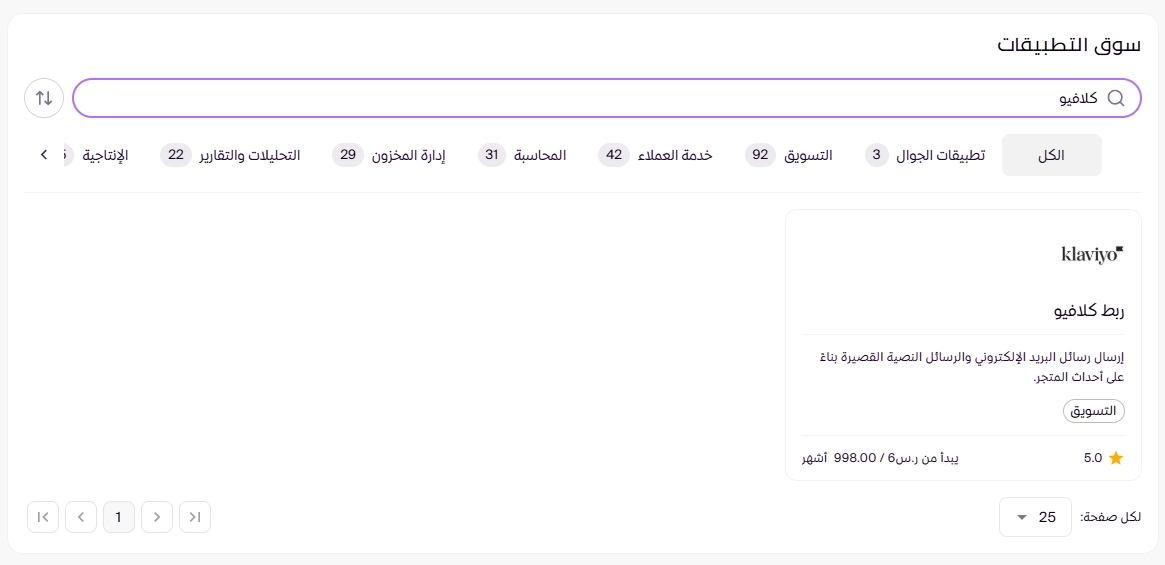Click the yellow star rating icon
This screenshot has width=1165, height=565.
pyautogui.click(x=1116, y=458)
